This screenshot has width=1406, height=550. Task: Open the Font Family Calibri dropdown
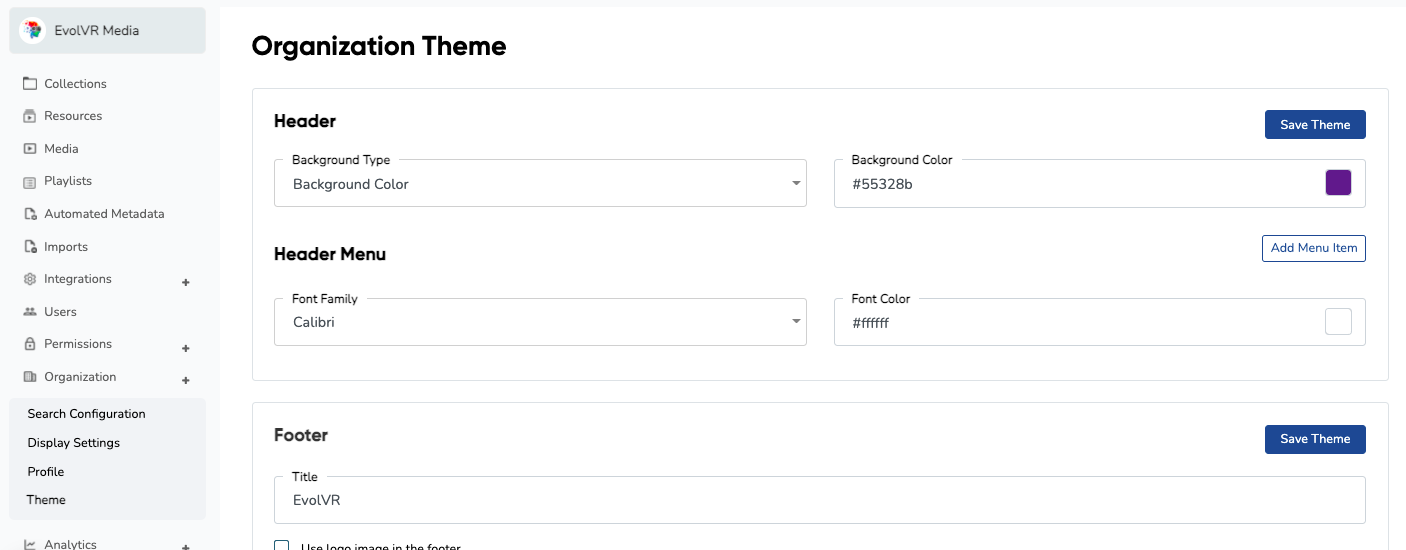540,322
